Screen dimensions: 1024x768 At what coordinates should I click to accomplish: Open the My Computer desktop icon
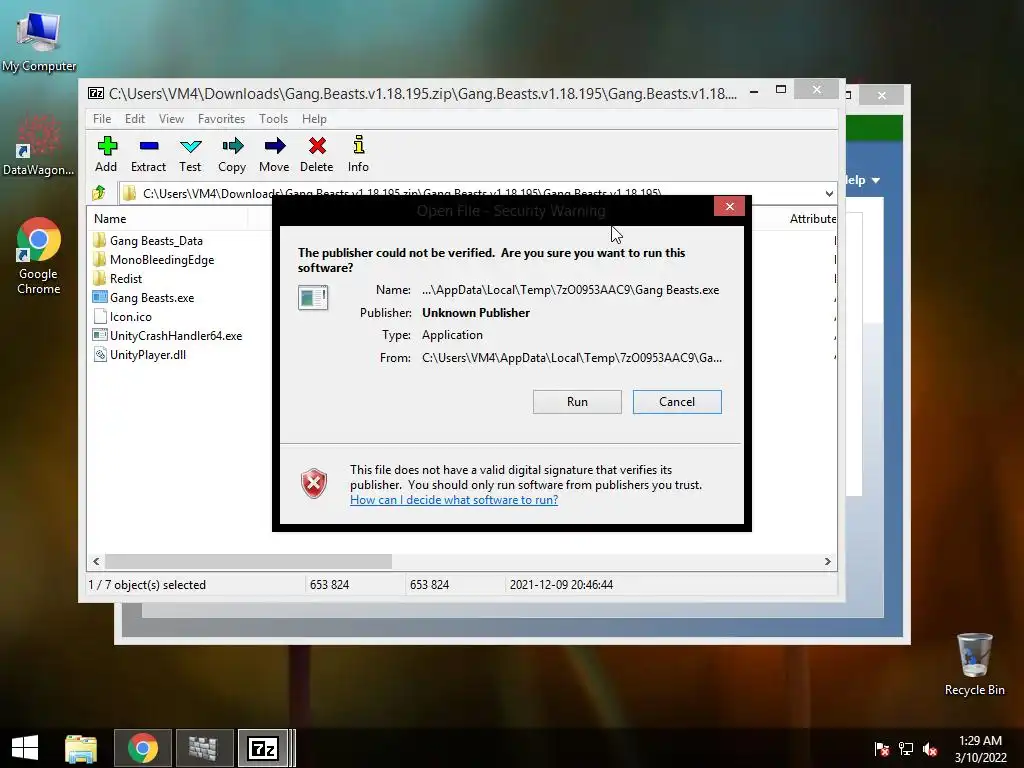39,40
